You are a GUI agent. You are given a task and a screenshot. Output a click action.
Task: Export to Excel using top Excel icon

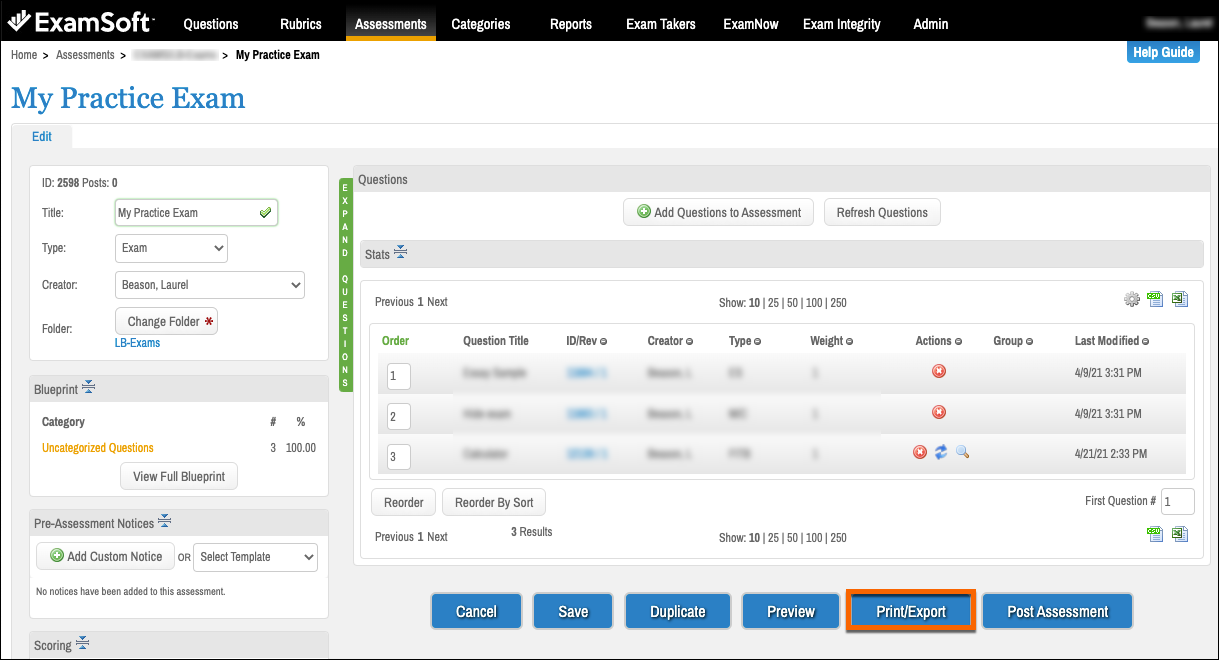[x=1180, y=298]
